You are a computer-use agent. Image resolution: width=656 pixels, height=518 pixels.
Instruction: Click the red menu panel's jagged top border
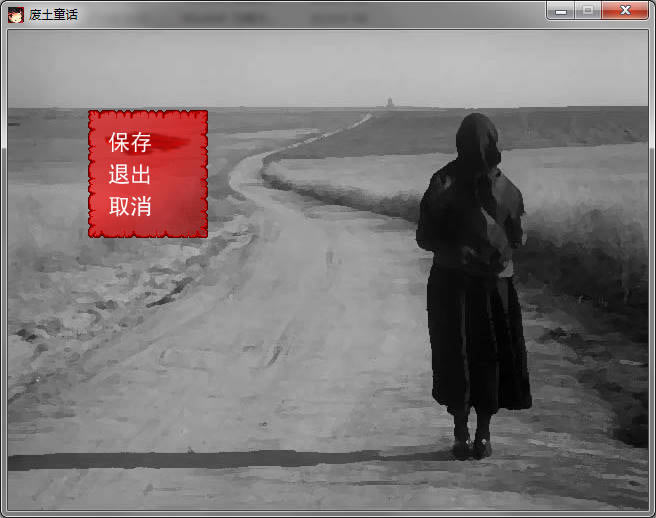click(x=148, y=112)
